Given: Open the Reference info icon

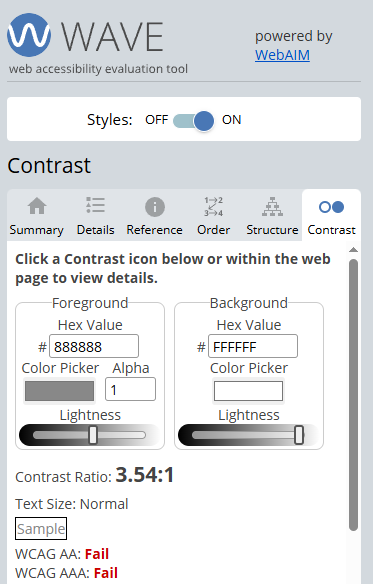Looking at the screenshot, I should click(x=155, y=207).
